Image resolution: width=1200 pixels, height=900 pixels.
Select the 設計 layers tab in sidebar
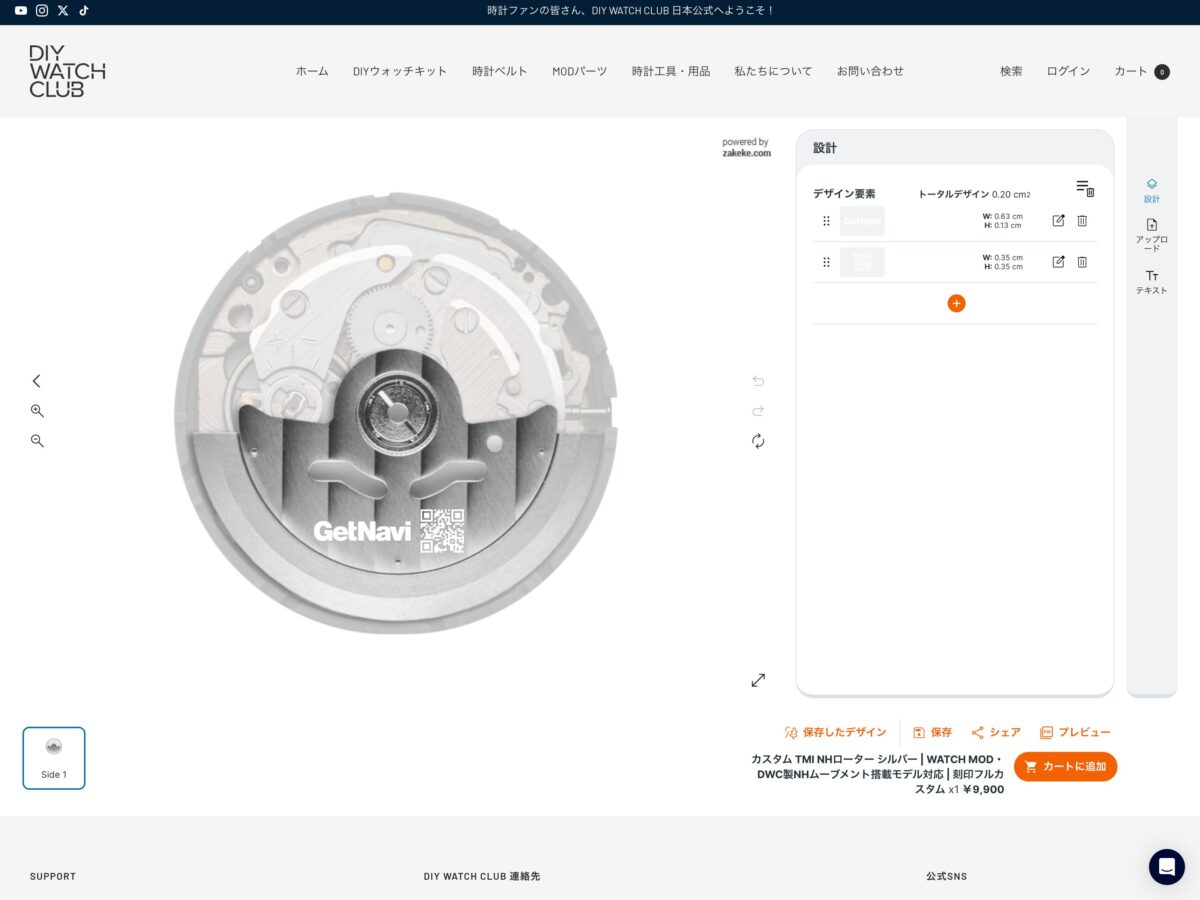coord(1152,190)
